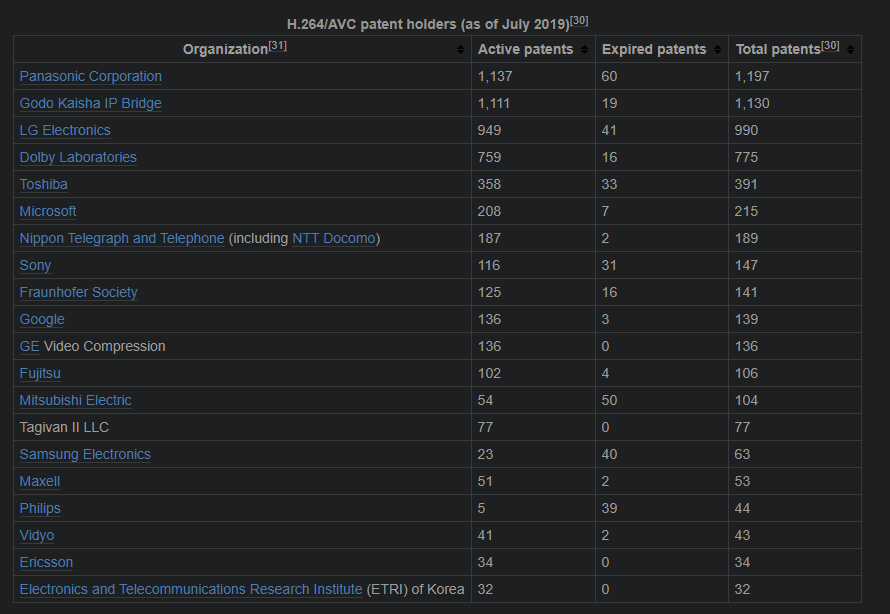Select Sony expired patents value 31
The image size is (890, 614).
click(609, 265)
